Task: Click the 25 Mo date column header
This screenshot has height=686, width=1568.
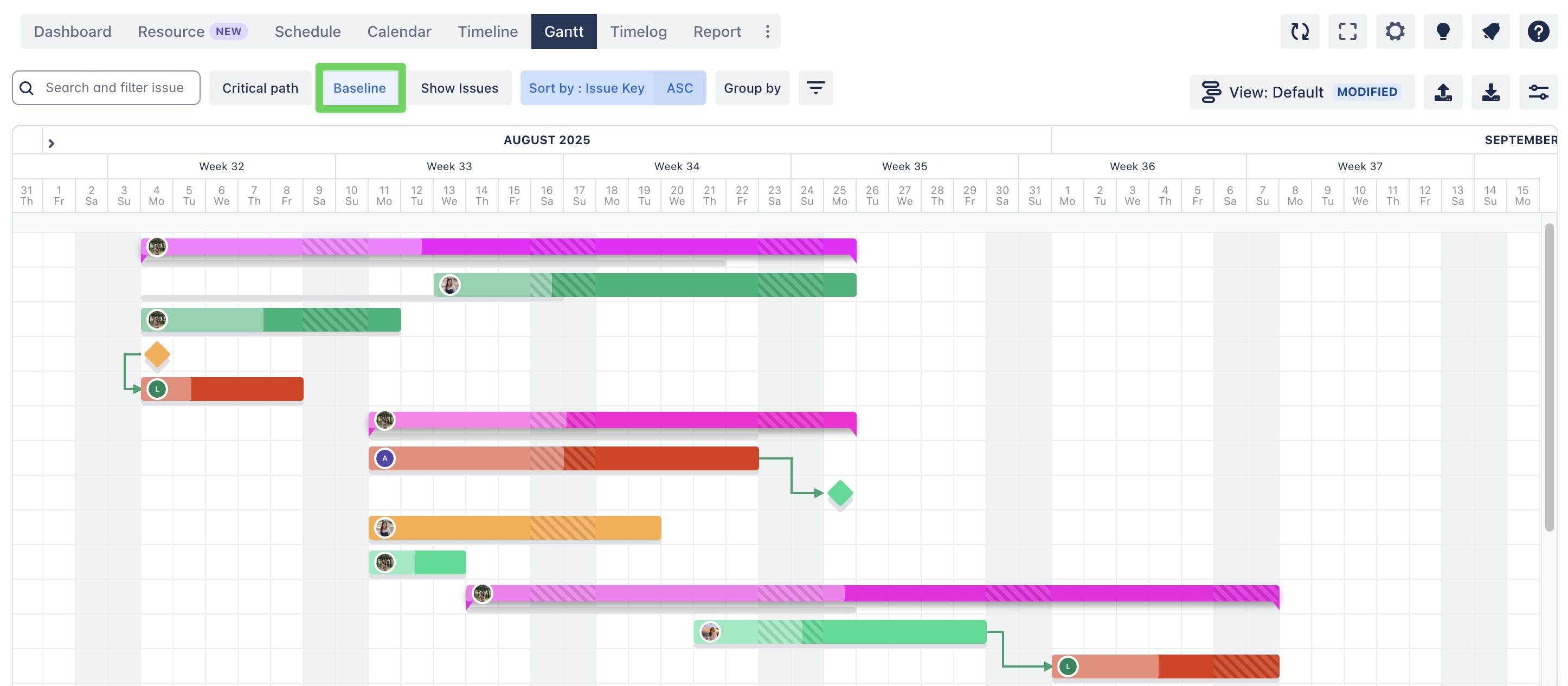Action: (x=839, y=196)
